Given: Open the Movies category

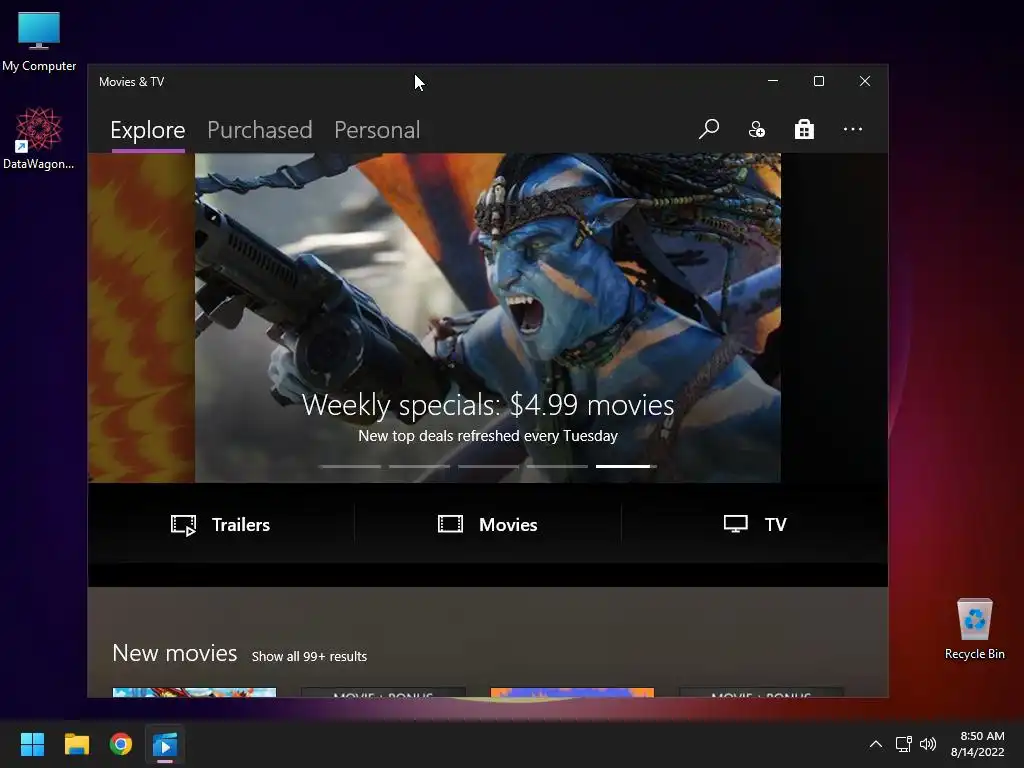Looking at the screenshot, I should click(x=488, y=524).
